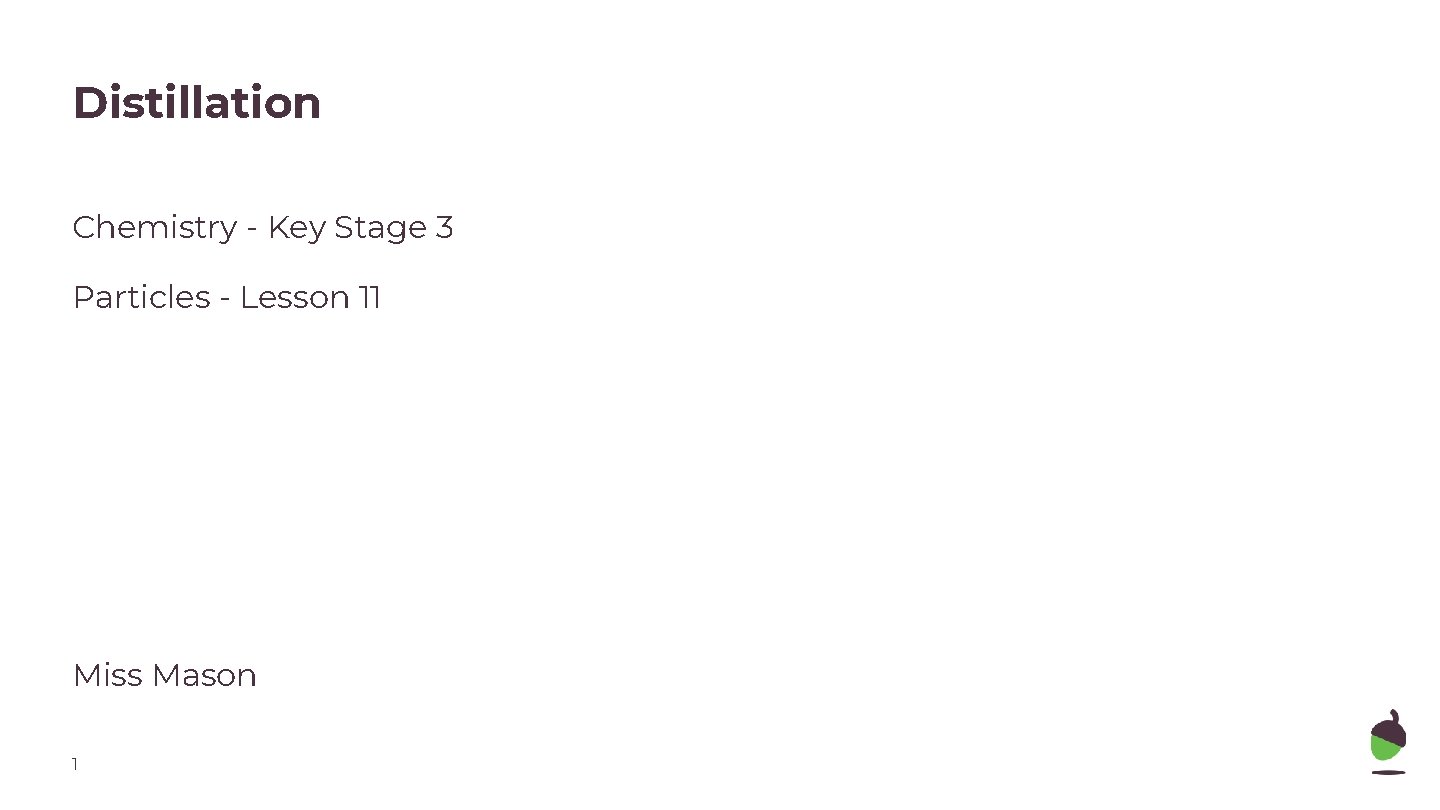Click the word Chemistry
Screen dimensions: 1440x810
pyautogui.click(x=154, y=228)
